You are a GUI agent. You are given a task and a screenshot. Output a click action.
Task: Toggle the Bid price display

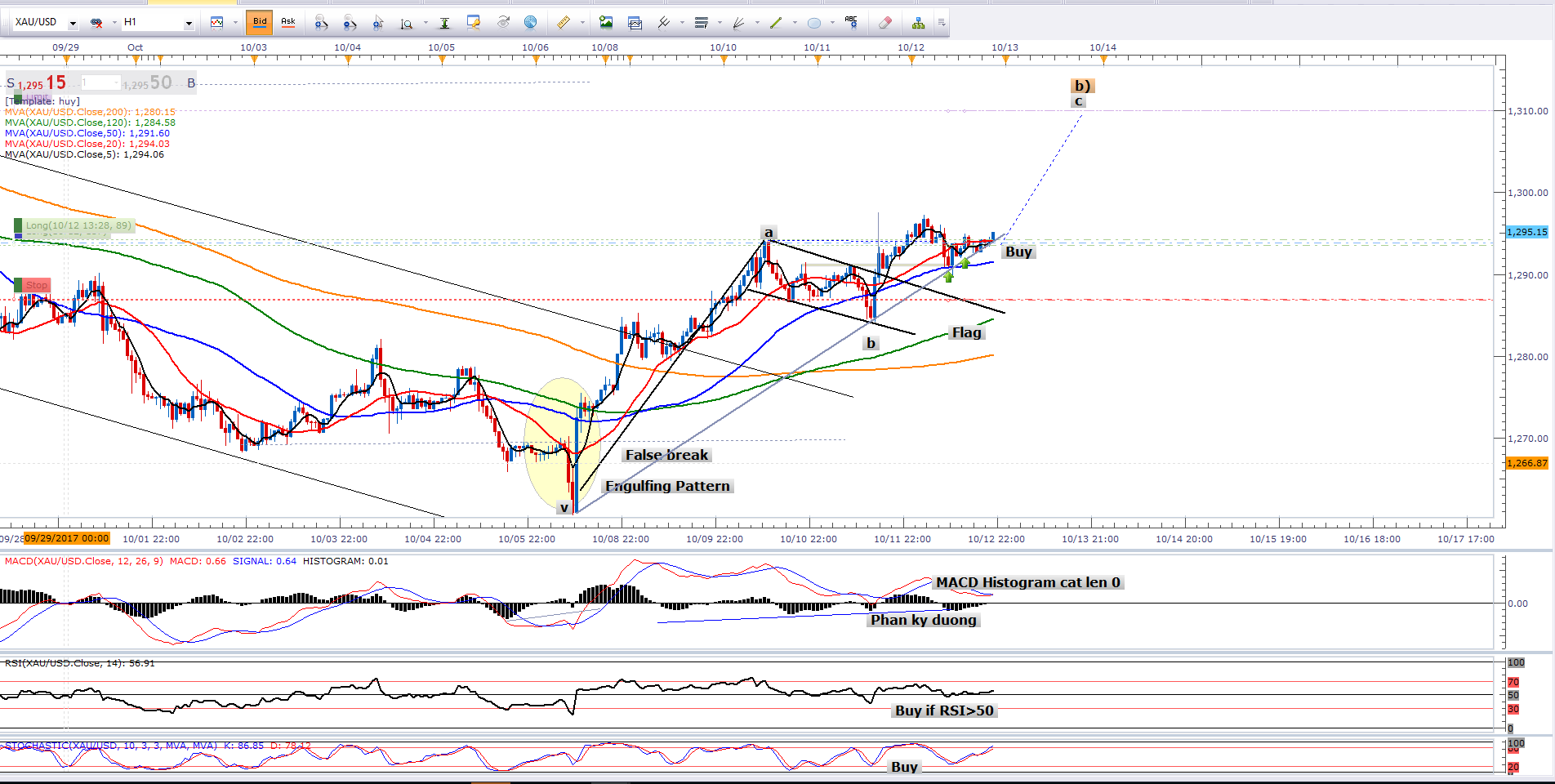[260, 22]
